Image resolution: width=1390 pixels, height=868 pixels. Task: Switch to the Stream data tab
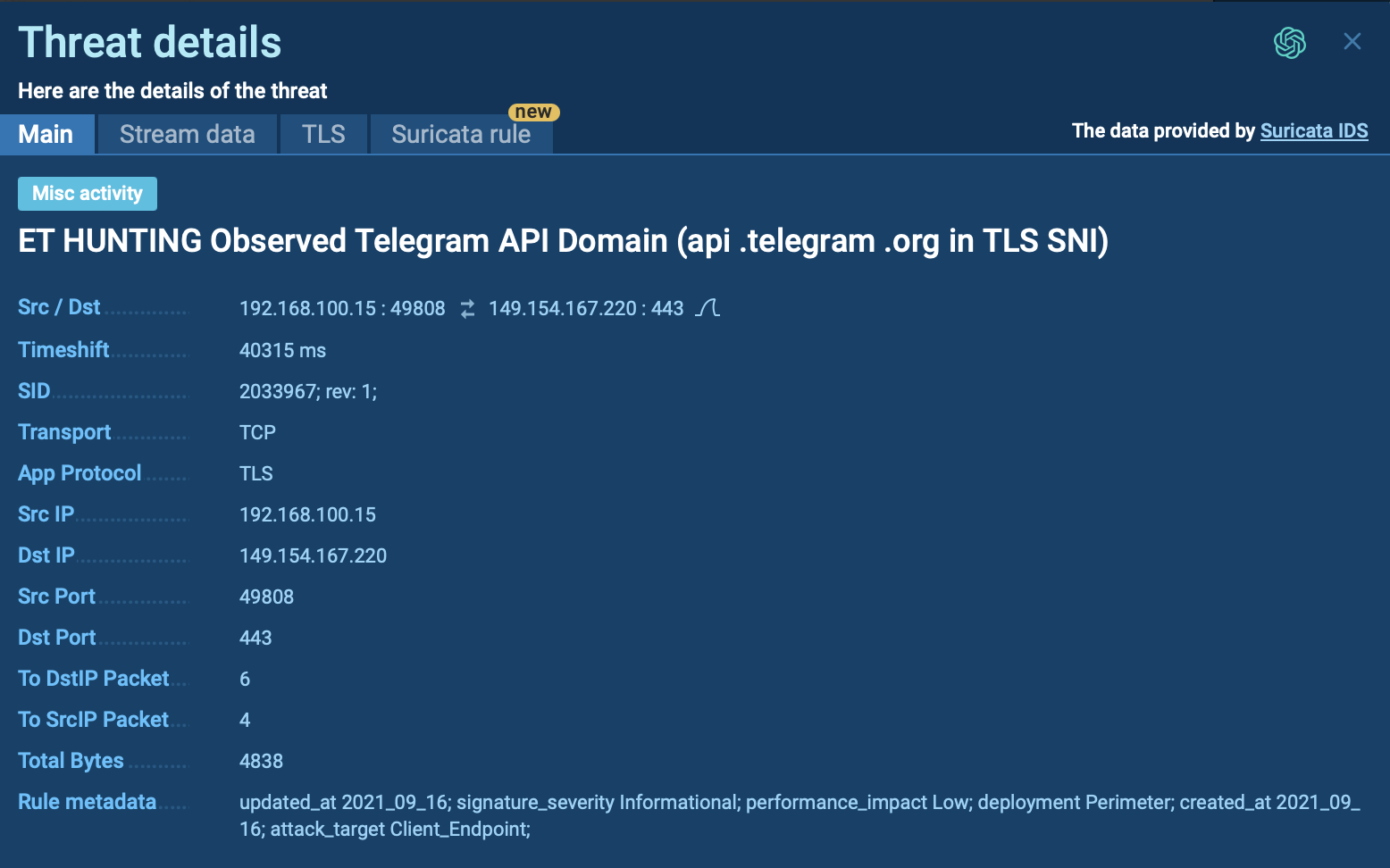[x=188, y=134]
